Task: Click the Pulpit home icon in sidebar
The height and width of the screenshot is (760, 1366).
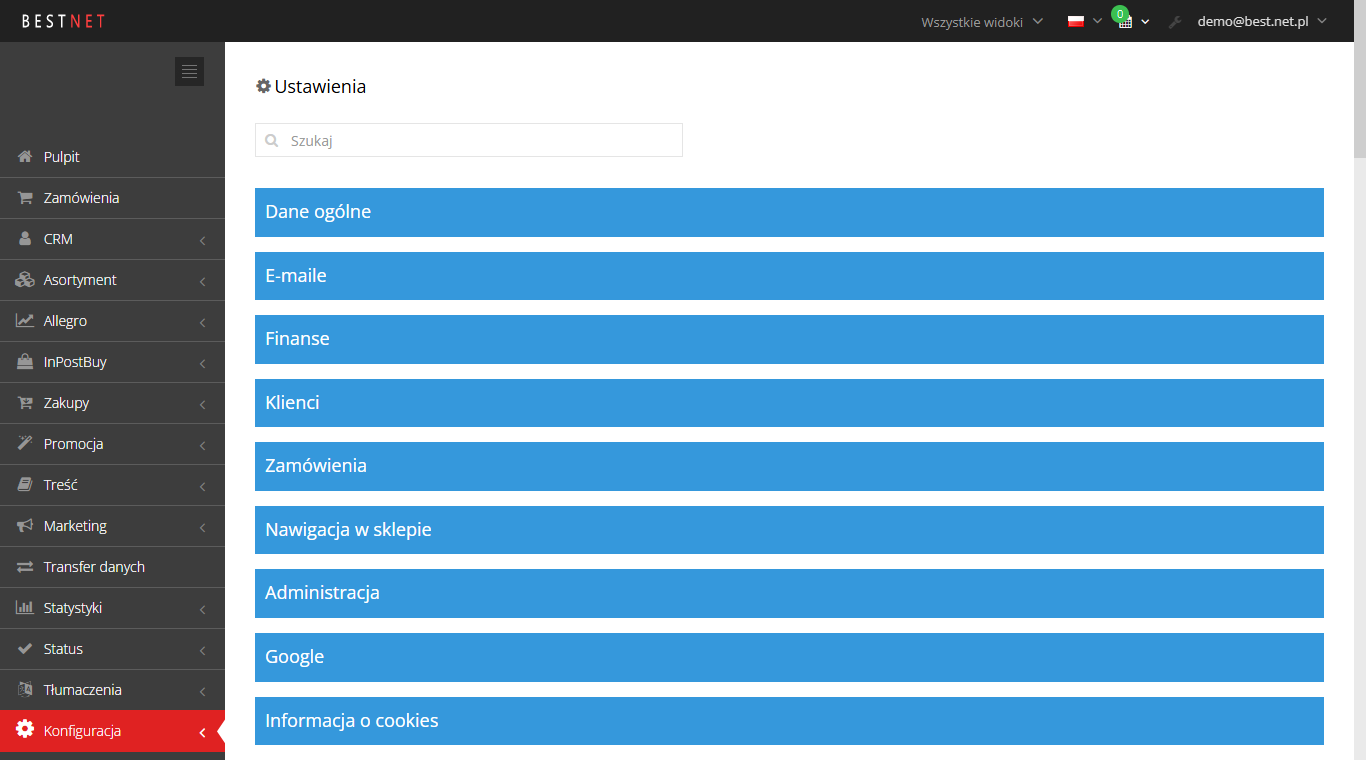Action: tap(25, 157)
